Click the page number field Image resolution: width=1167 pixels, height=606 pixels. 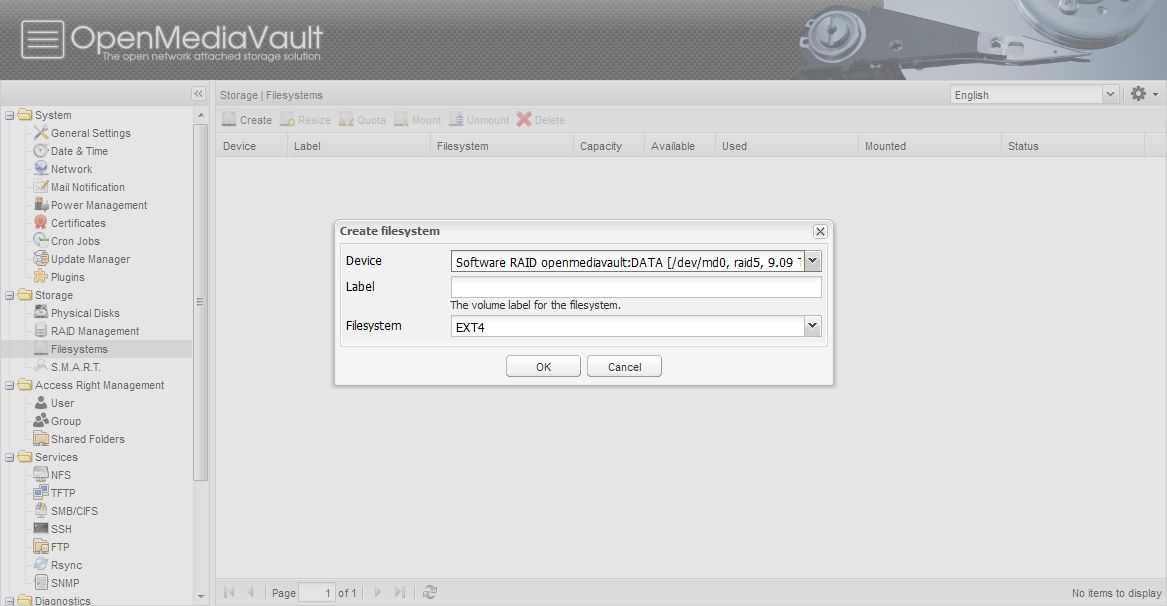point(317,593)
